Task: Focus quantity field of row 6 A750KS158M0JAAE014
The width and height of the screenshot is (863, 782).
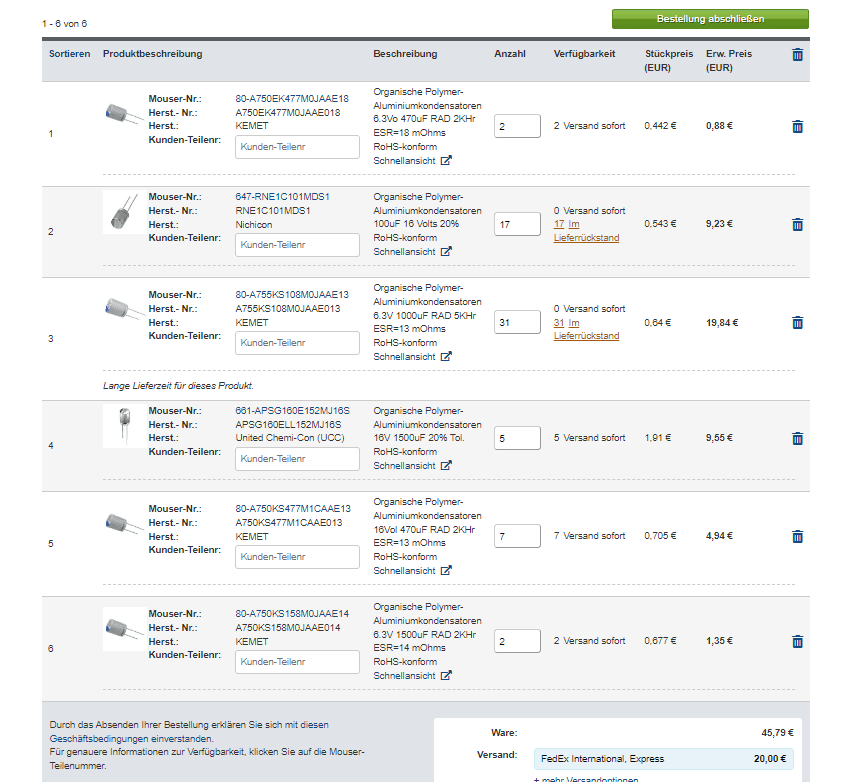Action: [517, 641]
